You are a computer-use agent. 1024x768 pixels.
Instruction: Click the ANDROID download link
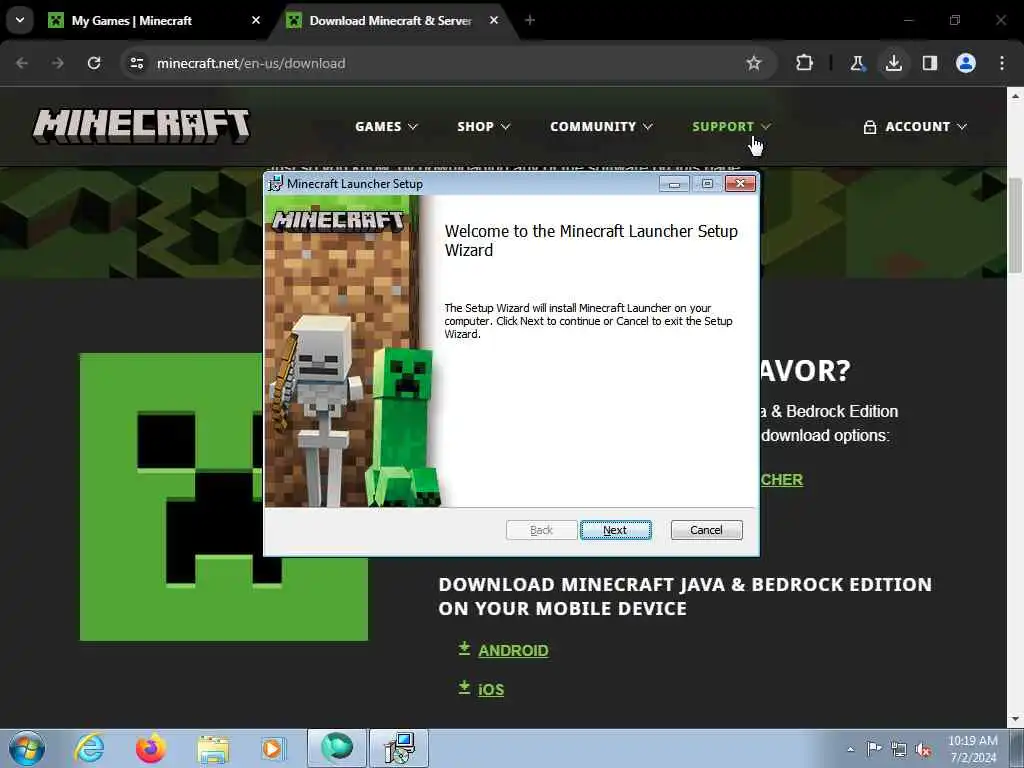[x=513, y=650]
